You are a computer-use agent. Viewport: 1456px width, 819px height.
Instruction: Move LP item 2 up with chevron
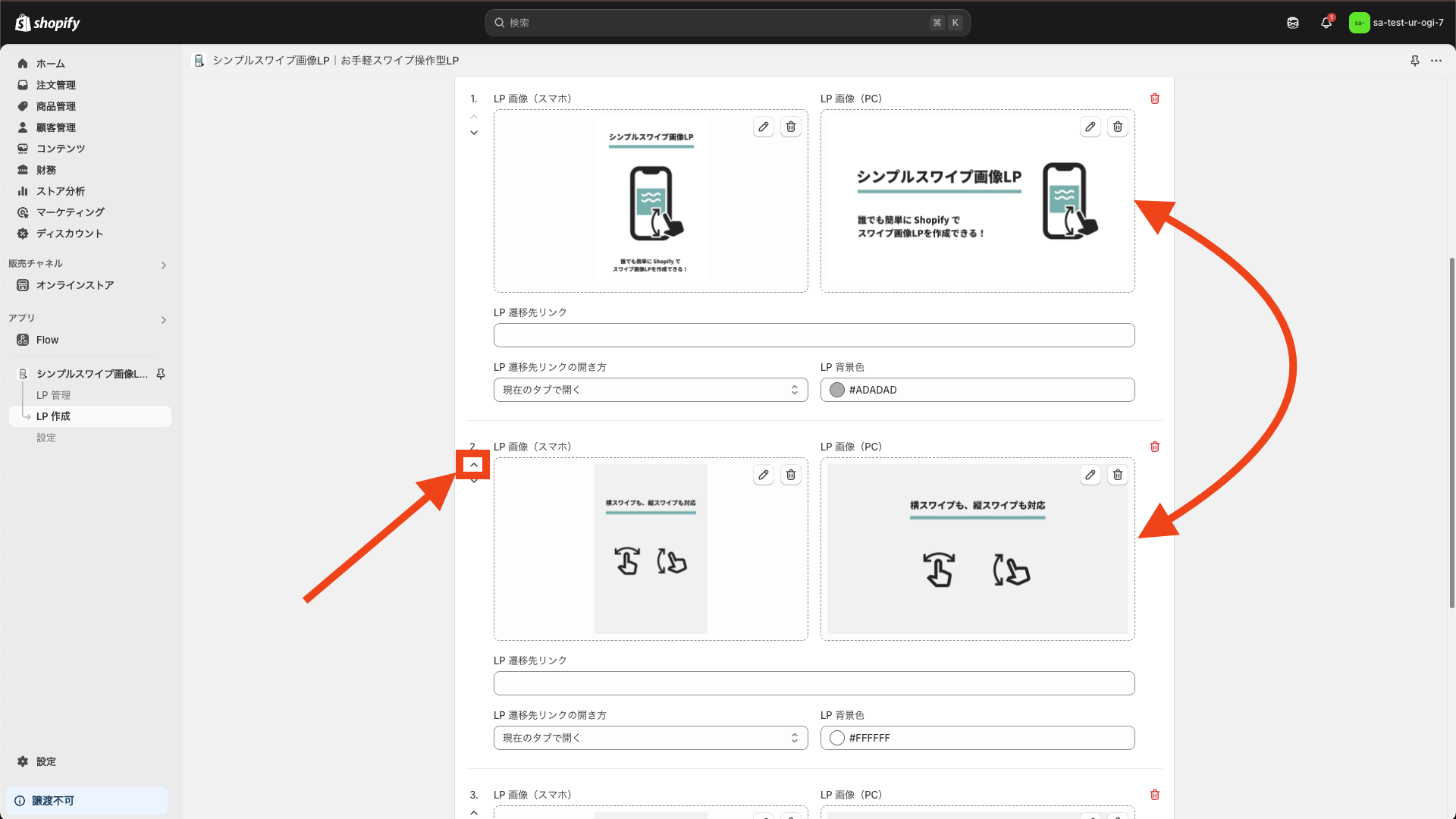point(474,465)
